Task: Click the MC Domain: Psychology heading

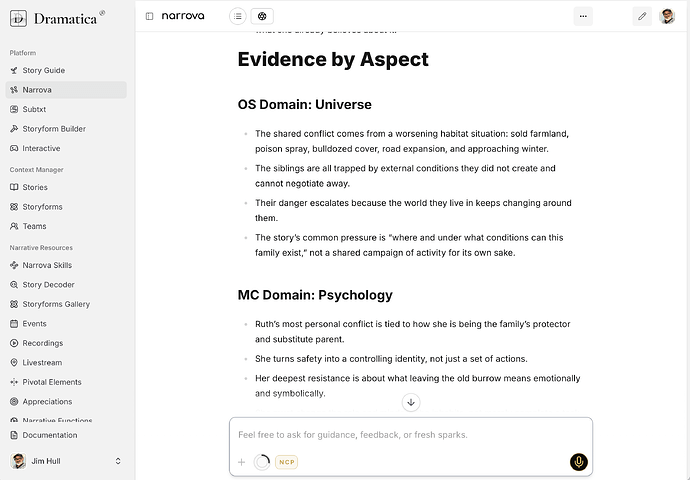Action: coord(315,295)
